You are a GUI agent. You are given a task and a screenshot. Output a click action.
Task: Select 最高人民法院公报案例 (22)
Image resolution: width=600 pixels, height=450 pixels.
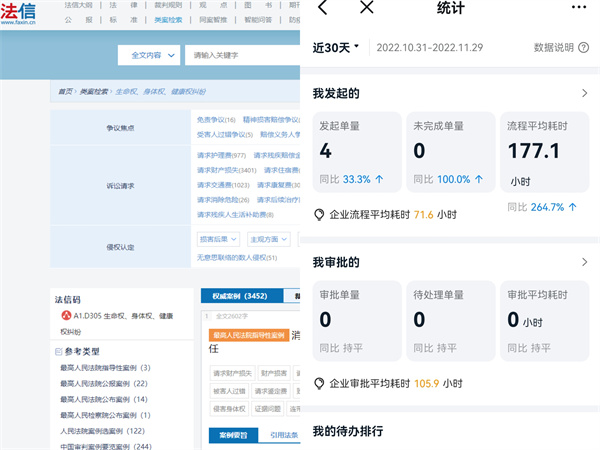pyautogui.click(x=104, y=383)
